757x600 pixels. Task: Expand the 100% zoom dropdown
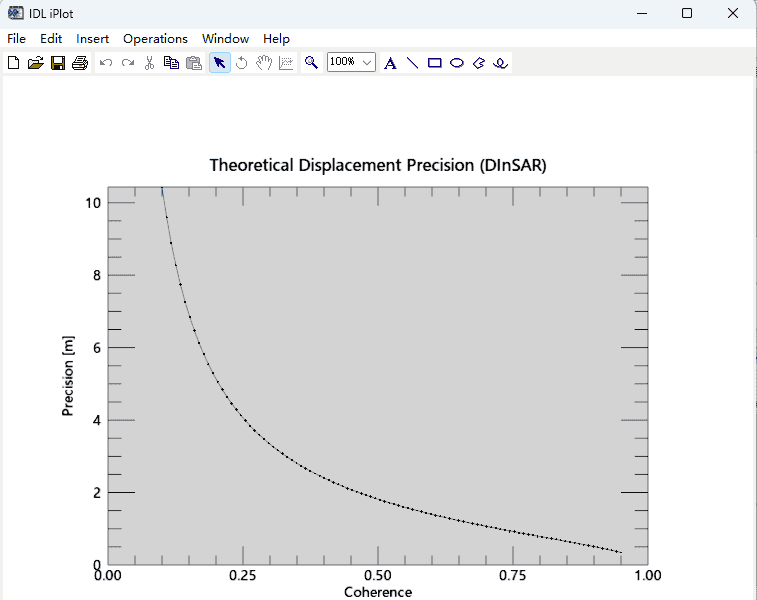[367, 62]
